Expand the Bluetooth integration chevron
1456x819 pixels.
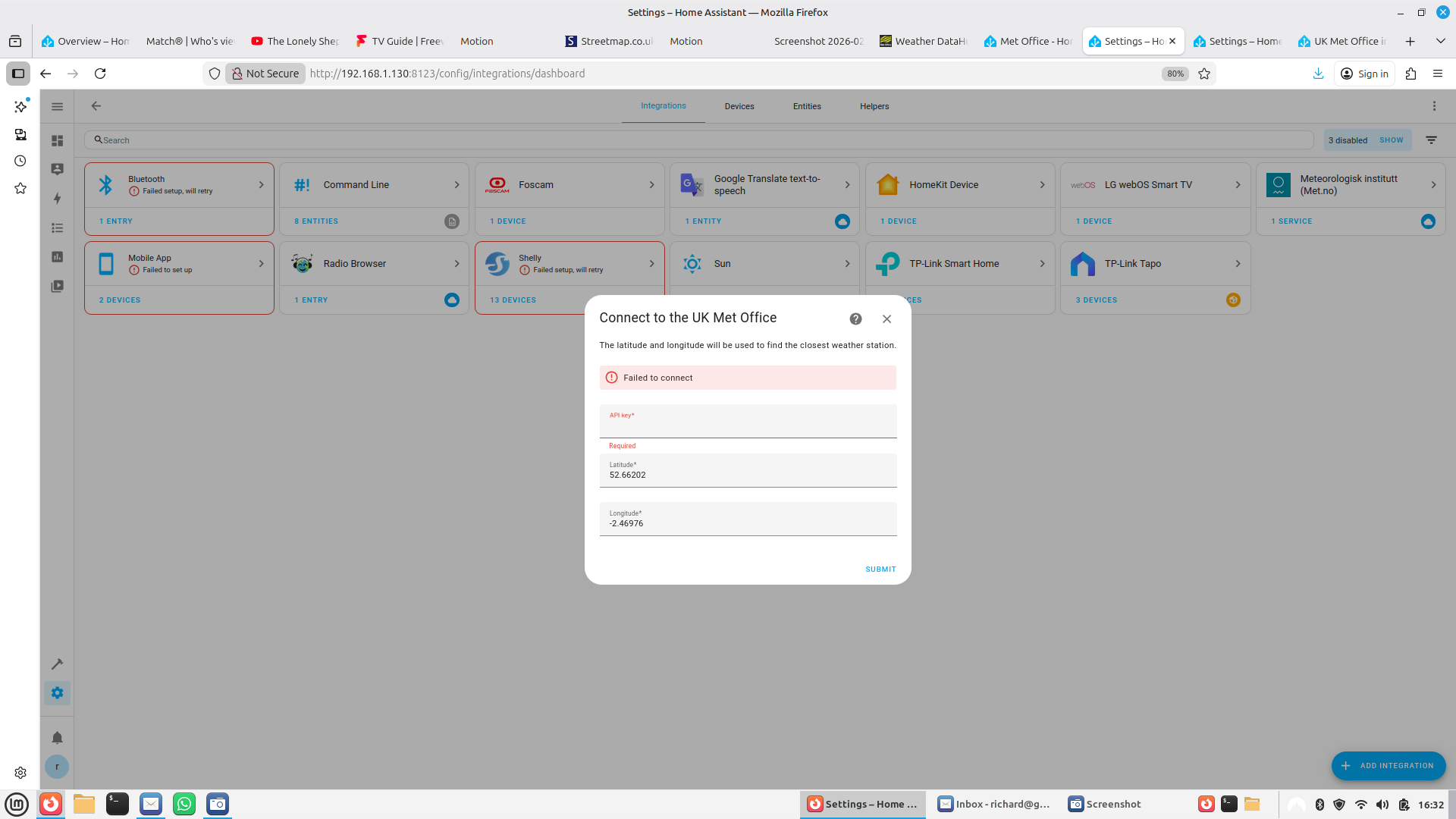[x=261, y=185]
